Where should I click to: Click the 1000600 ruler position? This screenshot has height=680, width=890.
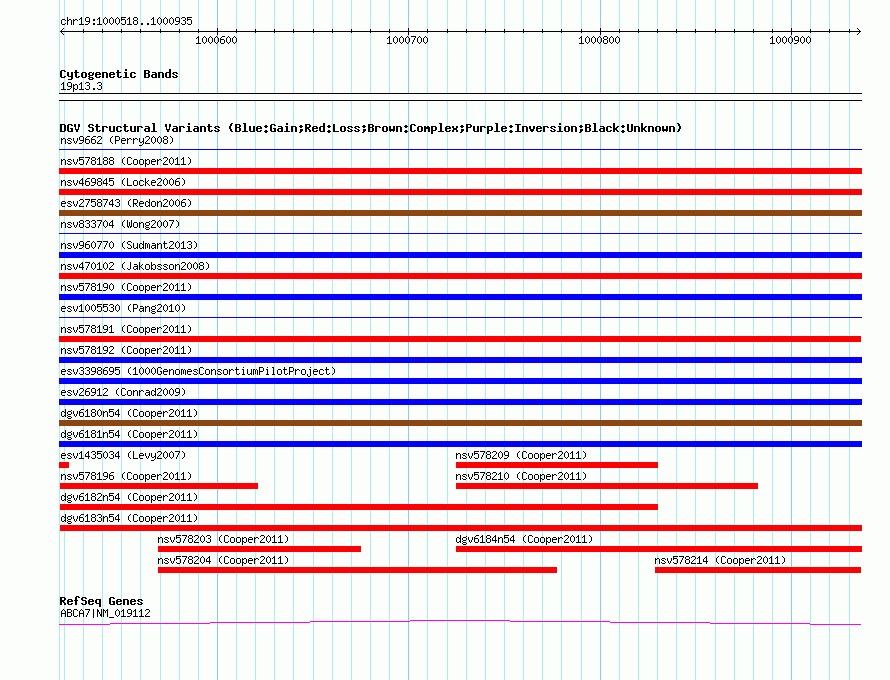[x=216, y=40]
